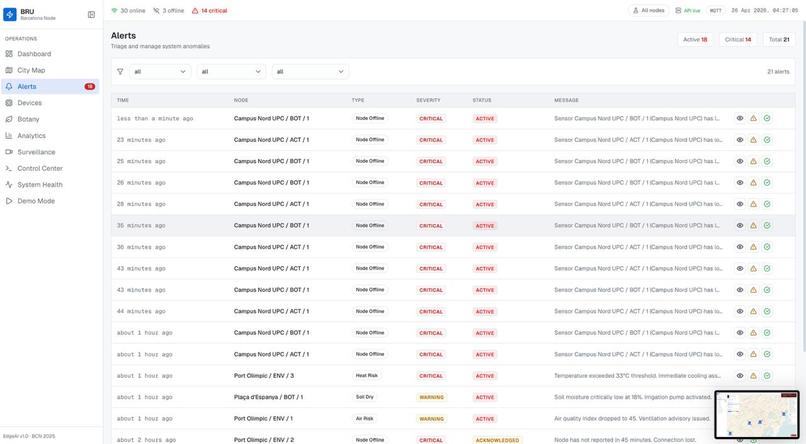Click eye icon on 43 minutes ago BOT row
Viewport: 806px width, 444px height.
click(740, 290)
